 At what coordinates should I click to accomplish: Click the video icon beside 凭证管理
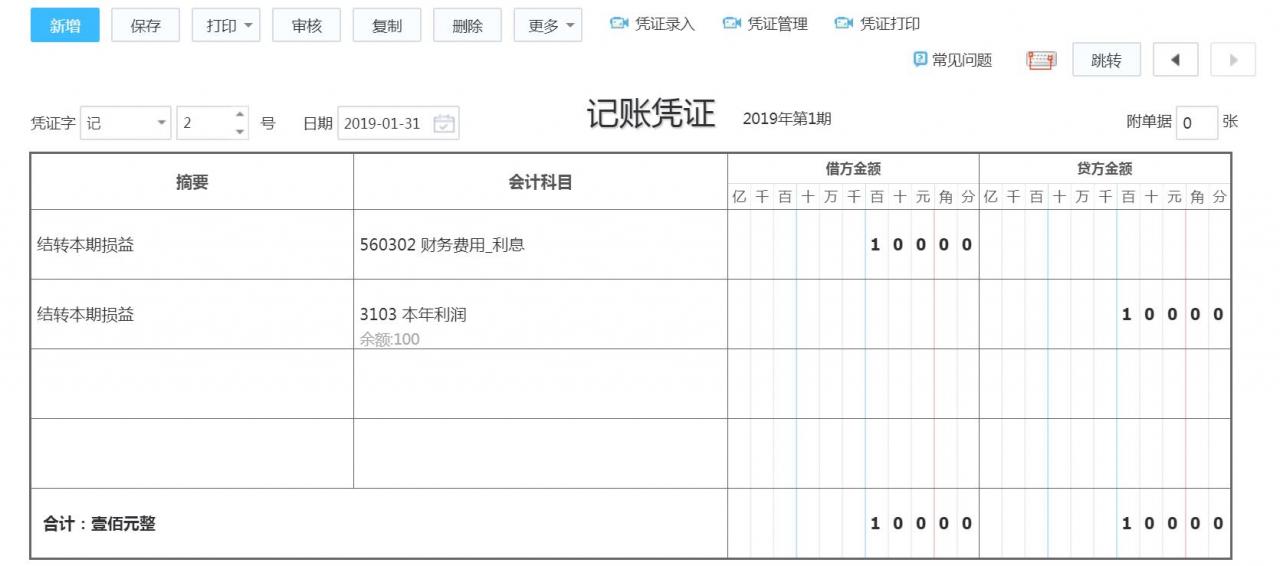coord(732,24)
